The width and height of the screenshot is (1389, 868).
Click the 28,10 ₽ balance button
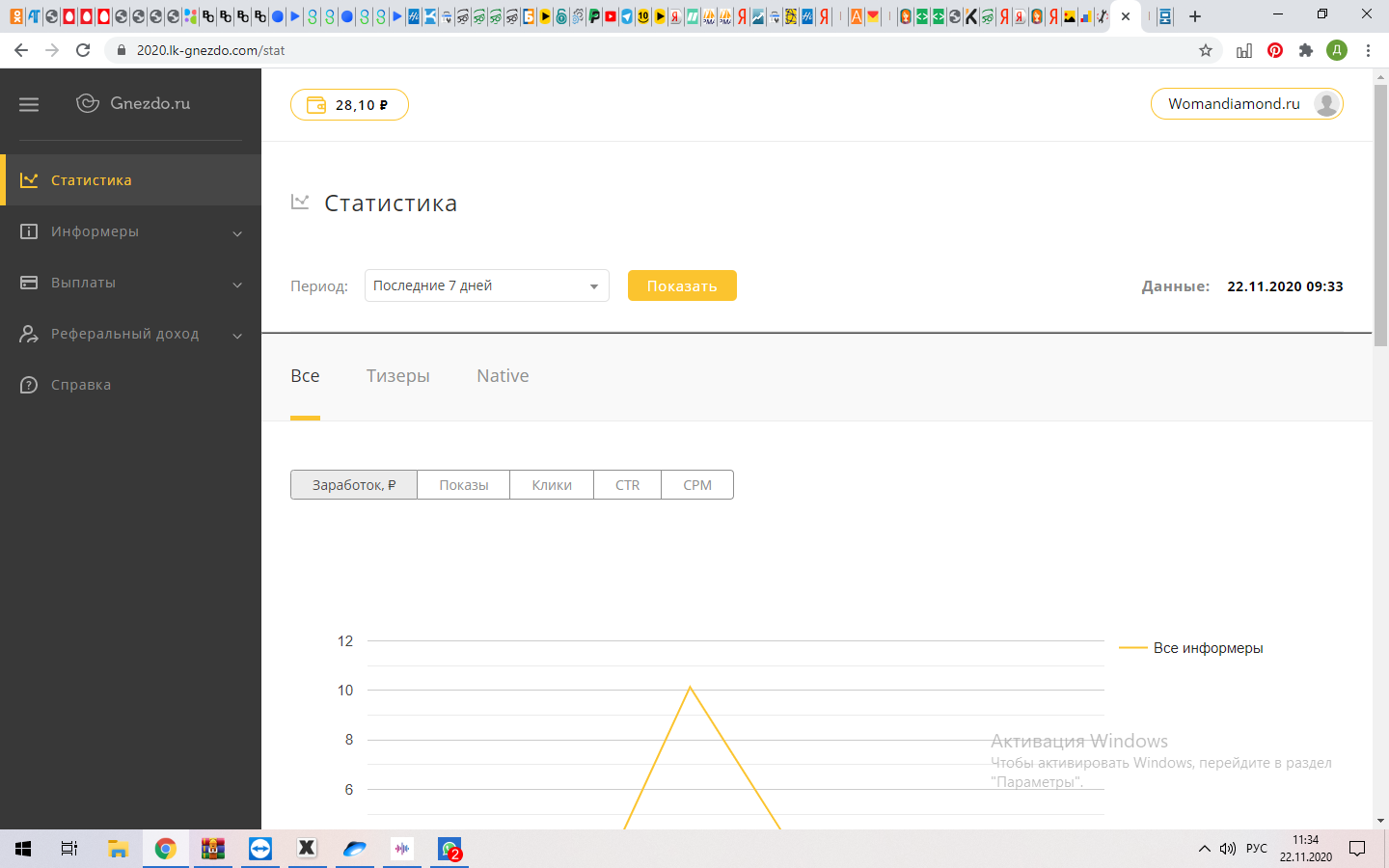pos(349,104)
